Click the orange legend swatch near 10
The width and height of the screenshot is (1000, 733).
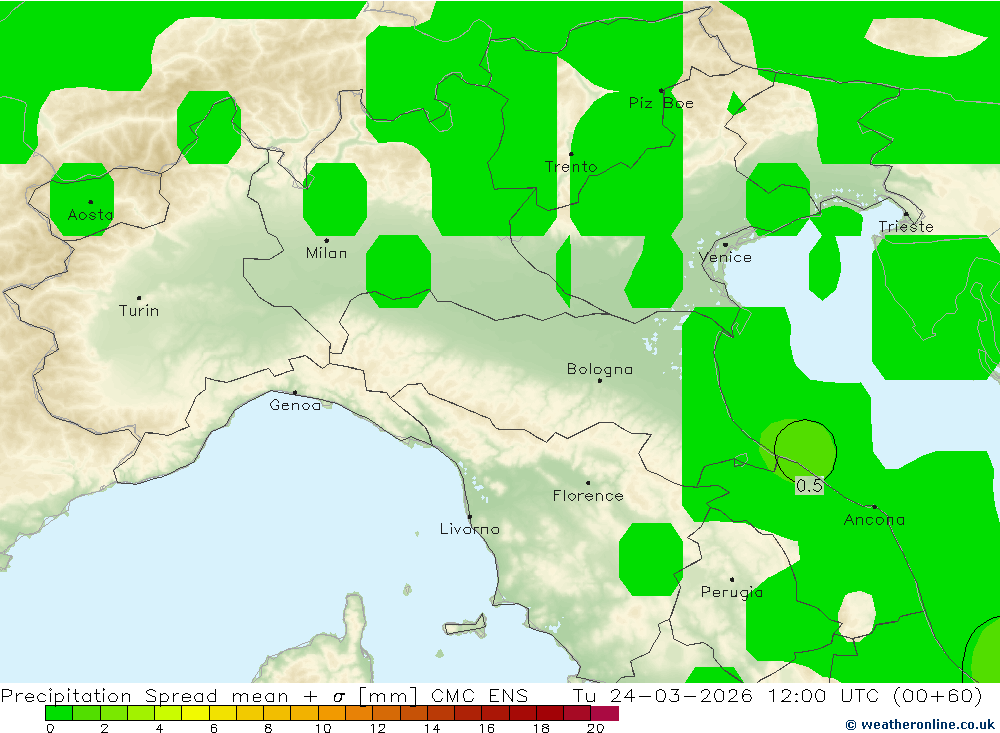tap(332, 713)
